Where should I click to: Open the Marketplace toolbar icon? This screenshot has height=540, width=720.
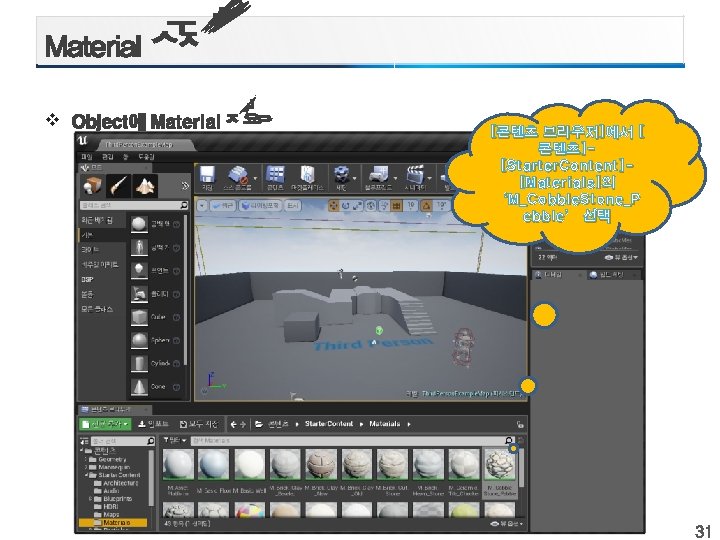tap(307, 175)
